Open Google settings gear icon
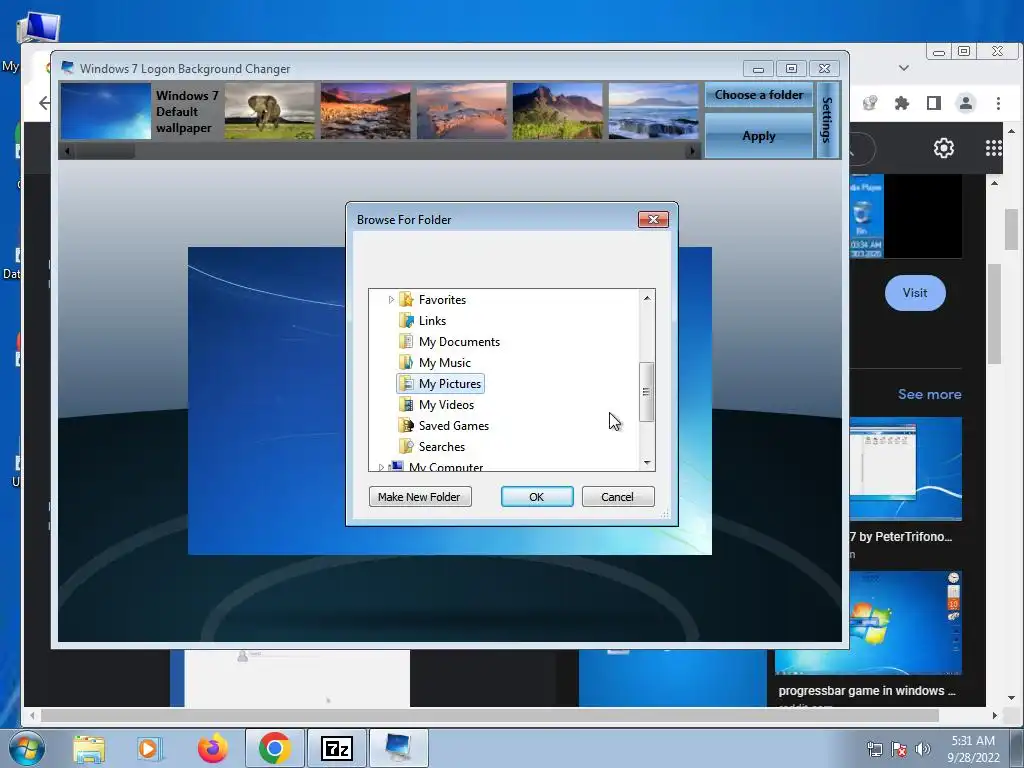 click(944, 148)
